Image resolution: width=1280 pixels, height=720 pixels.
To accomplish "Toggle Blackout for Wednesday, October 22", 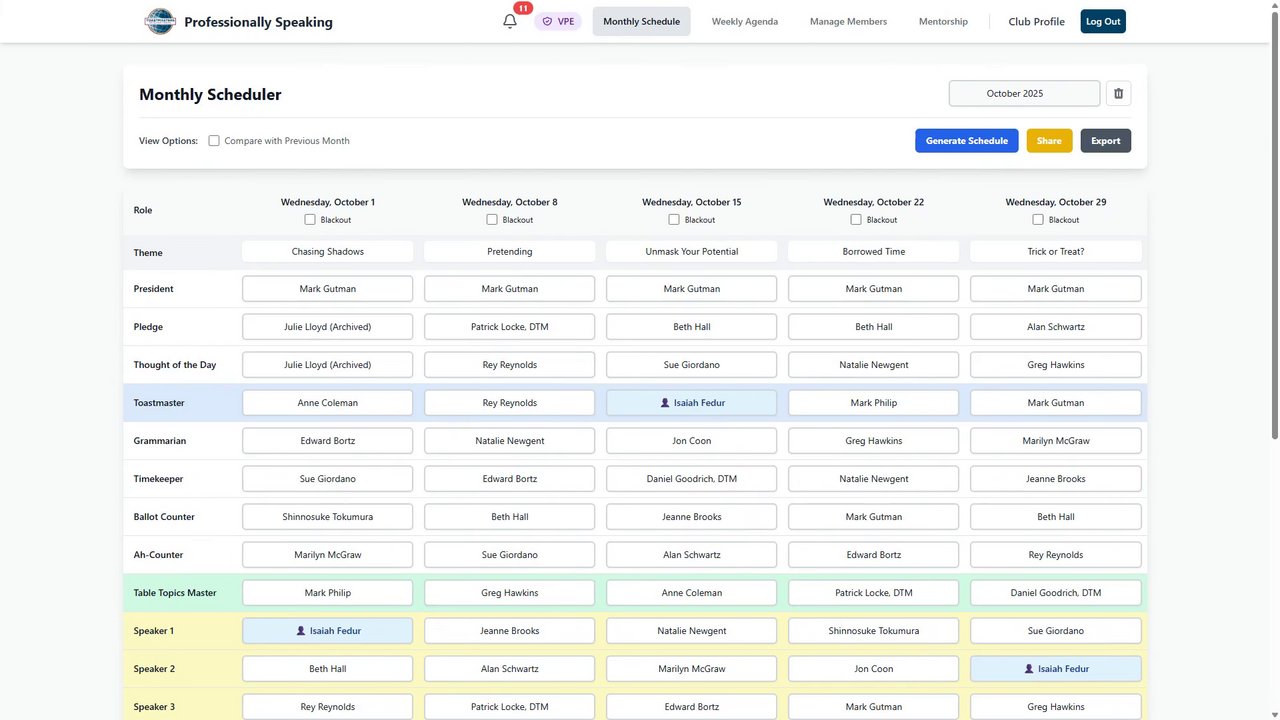I will click(856, 220).
